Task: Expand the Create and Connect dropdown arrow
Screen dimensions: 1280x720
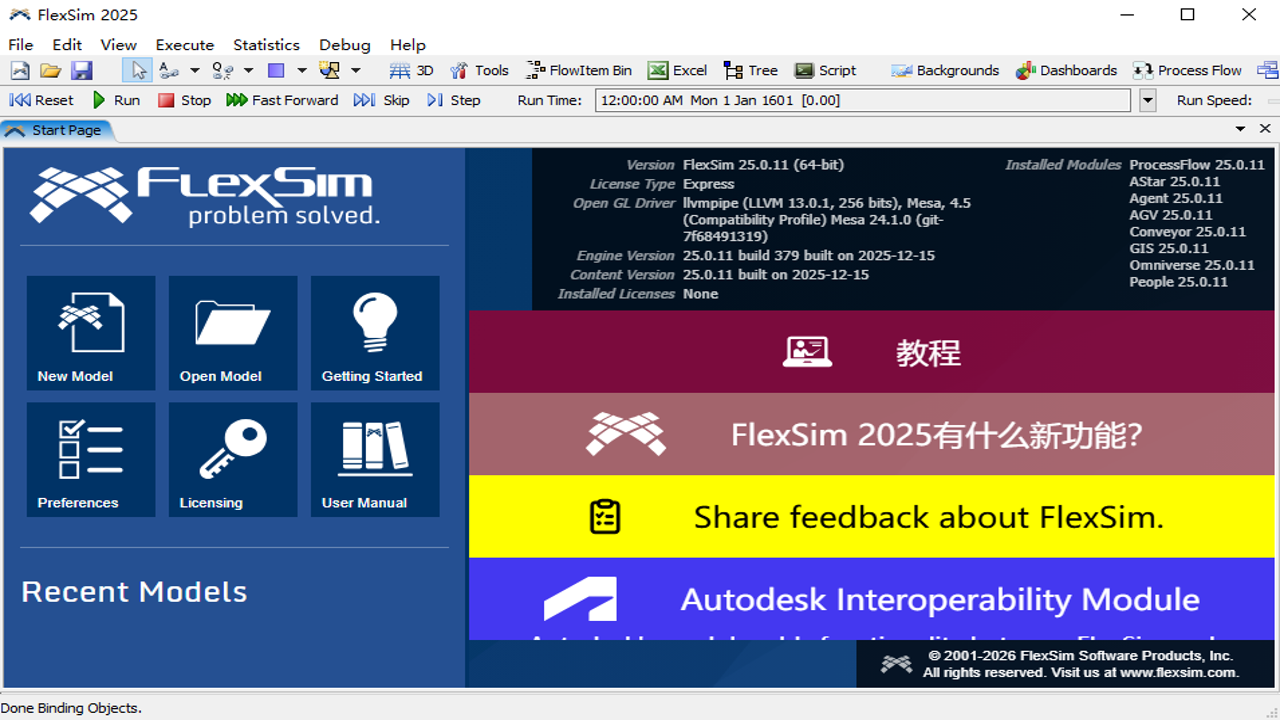Action: coord(355,71)
